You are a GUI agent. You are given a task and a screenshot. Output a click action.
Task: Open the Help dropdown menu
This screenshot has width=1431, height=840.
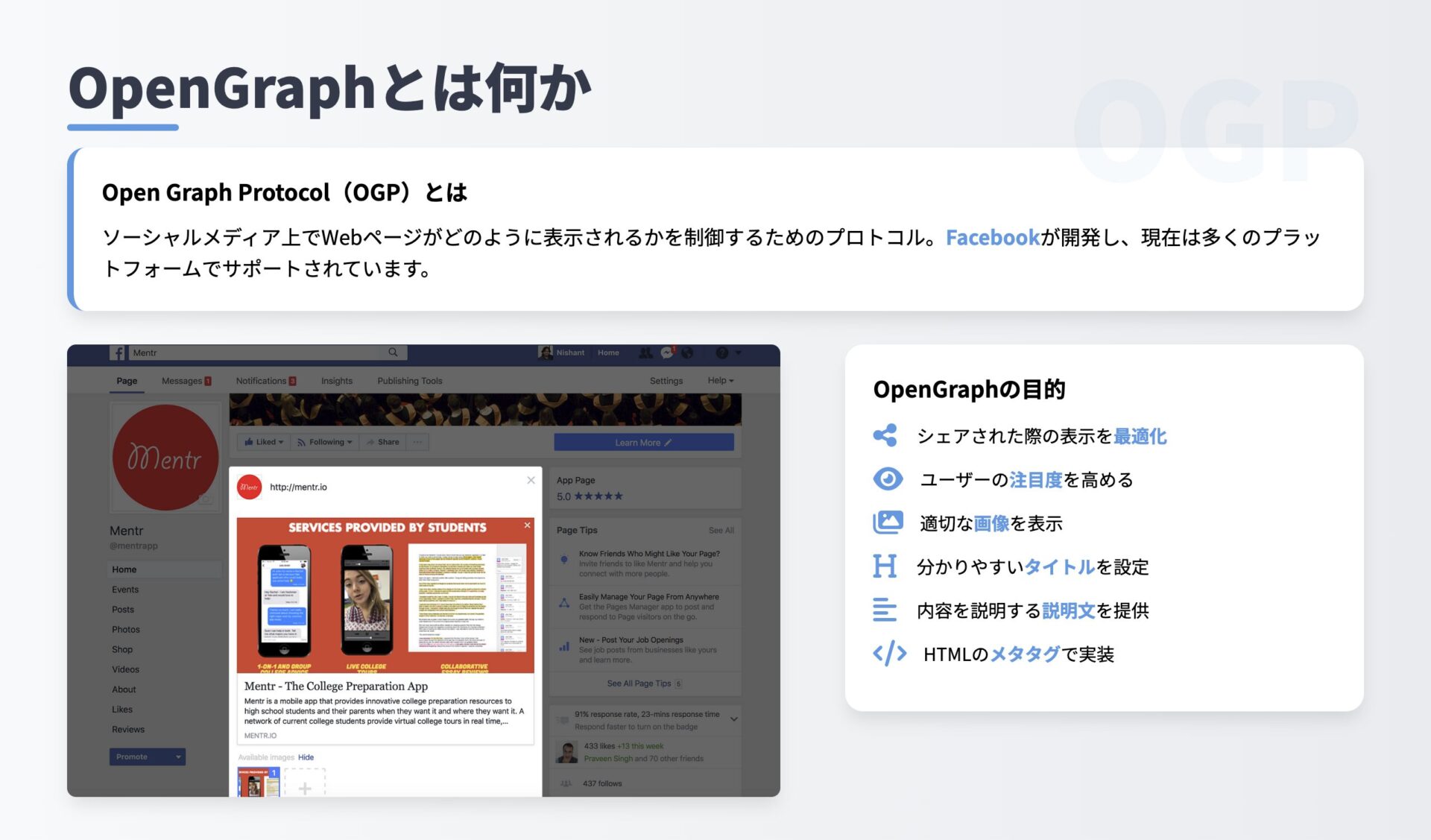click(718, 380)
